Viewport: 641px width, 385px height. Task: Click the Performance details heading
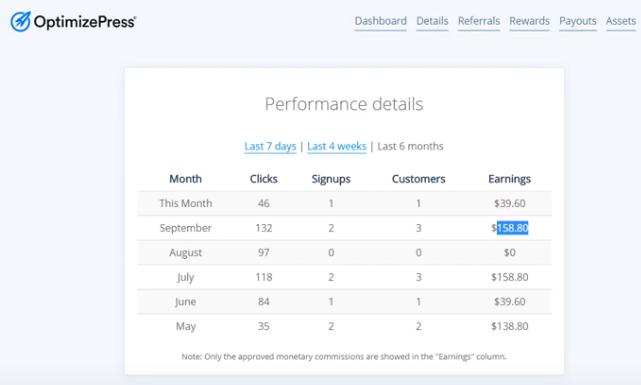(x=344, y=104)
